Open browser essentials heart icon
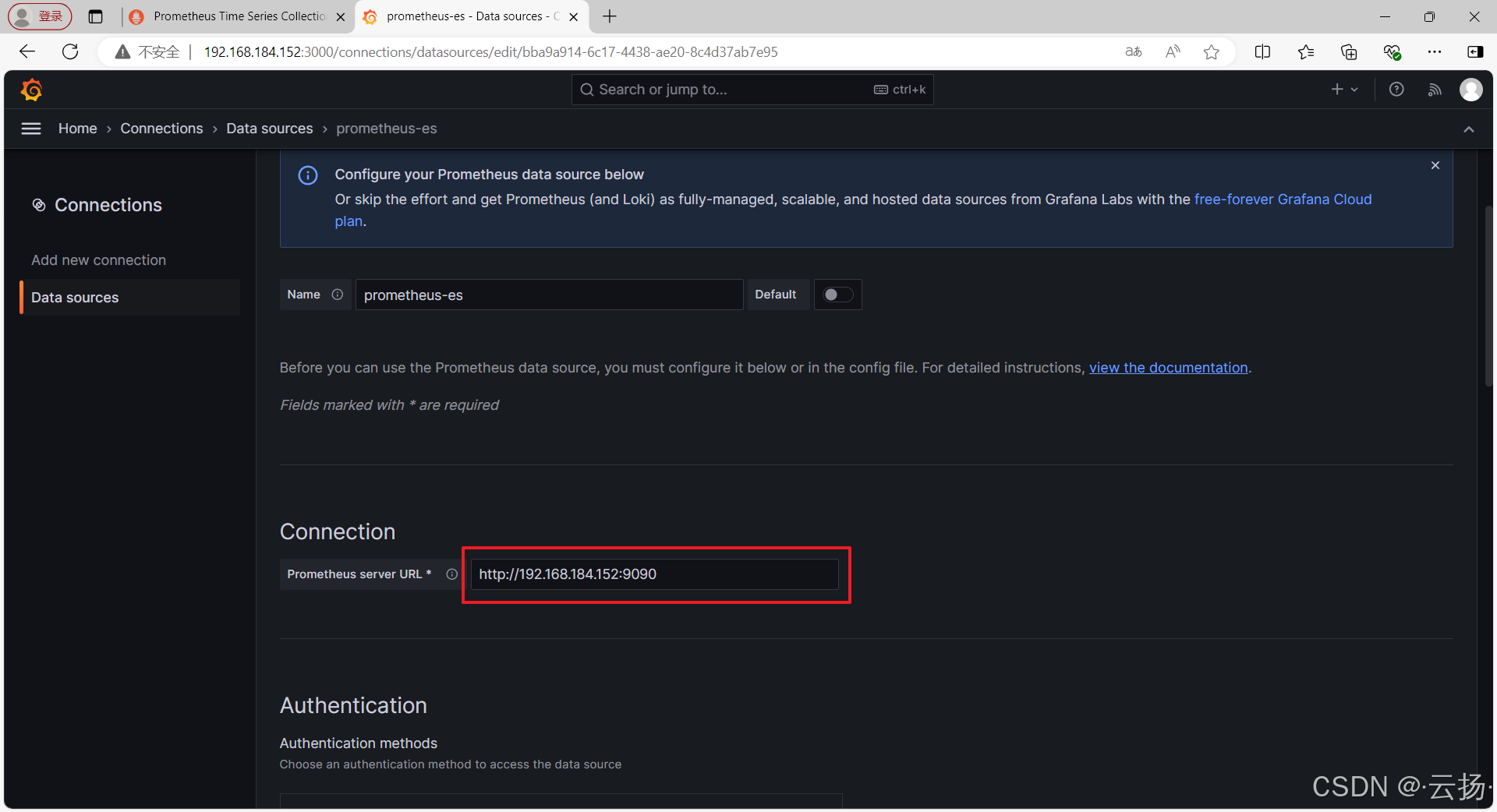 1392,52
